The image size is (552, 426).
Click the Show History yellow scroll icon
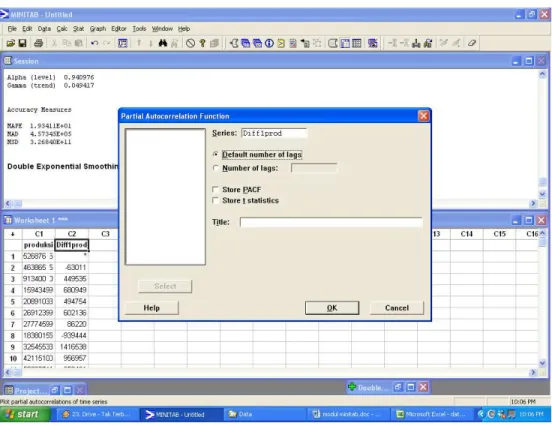(x=281, y=43)
